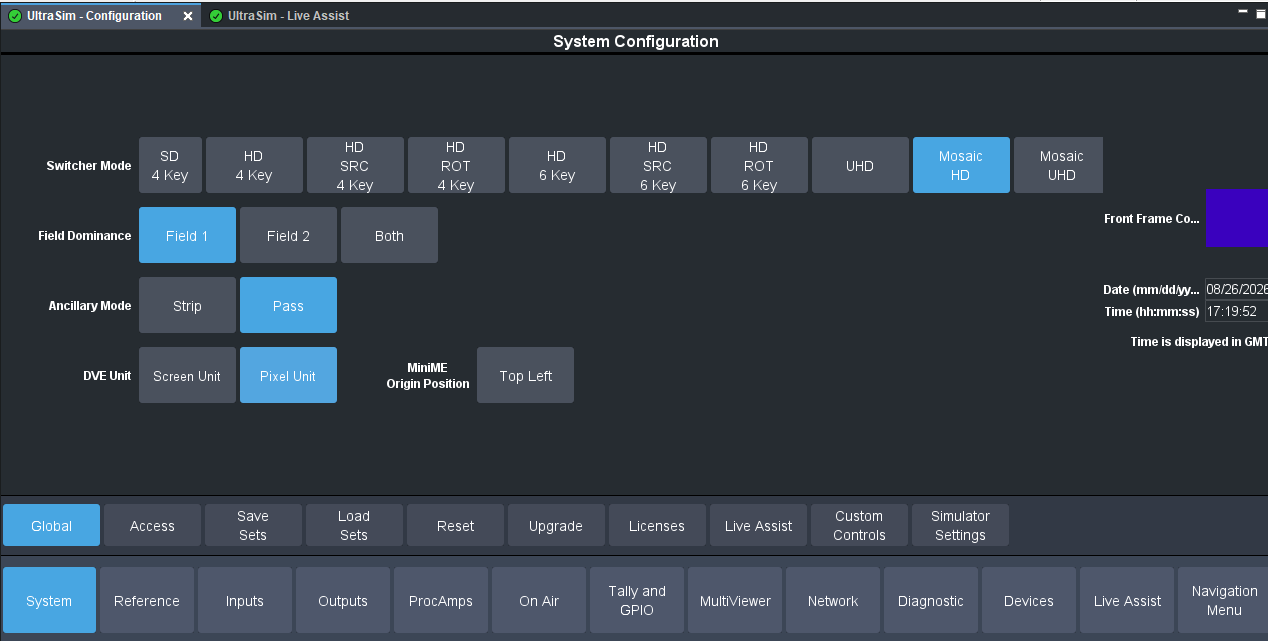
Task: Select HD 4 Key switcher mode
Action: (254, 165)
